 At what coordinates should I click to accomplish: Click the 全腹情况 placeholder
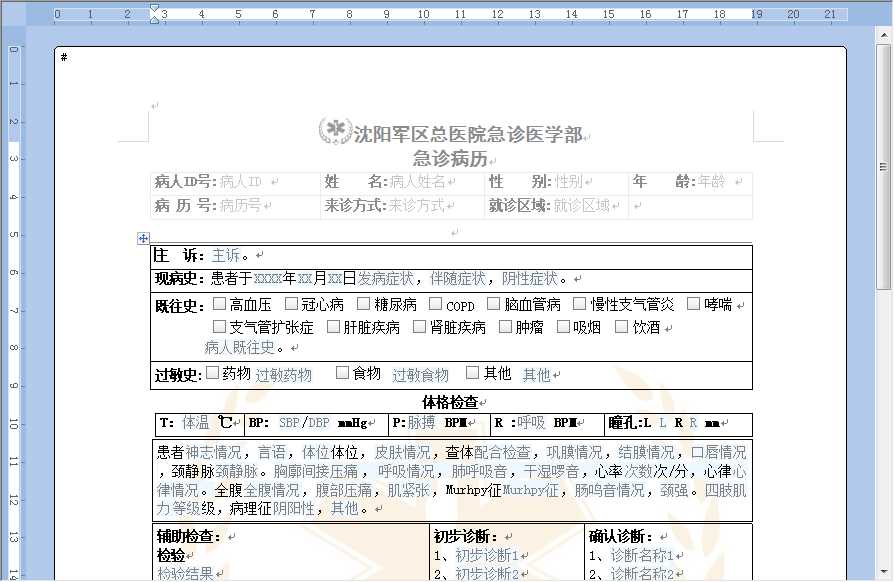[x=271, y=490]
